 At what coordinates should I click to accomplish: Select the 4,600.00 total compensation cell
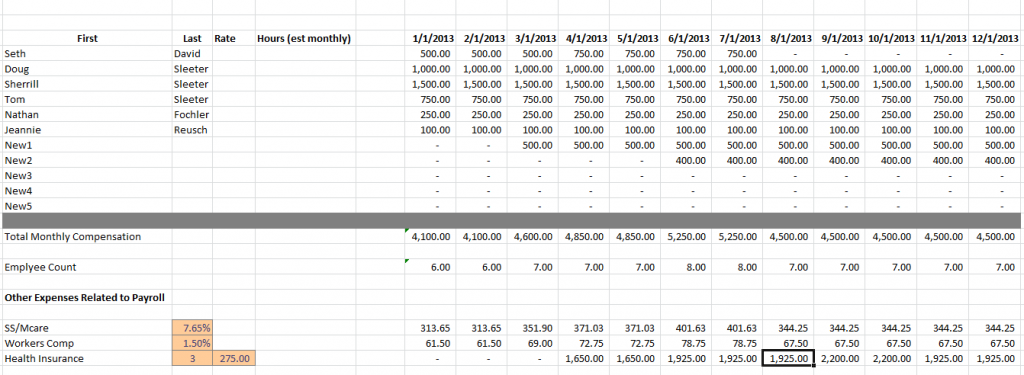532,236
